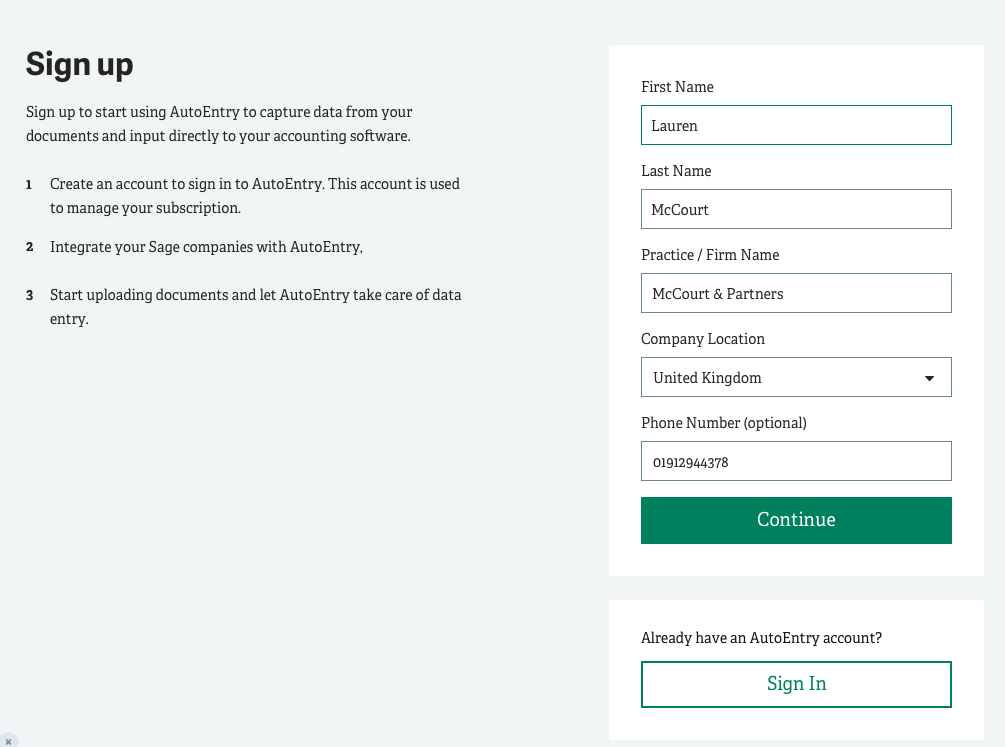Focus the Practice / Firm Name input
1005x747 pixels.
coord(795,294)
